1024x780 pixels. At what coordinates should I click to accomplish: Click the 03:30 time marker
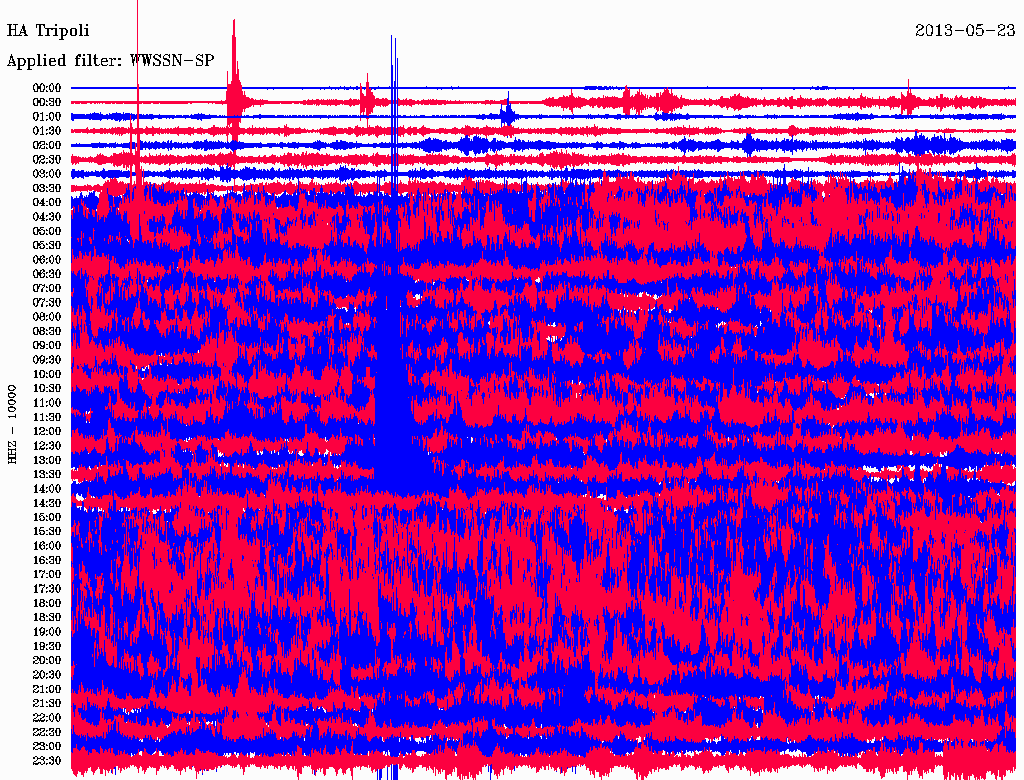[x=47, y=188]
